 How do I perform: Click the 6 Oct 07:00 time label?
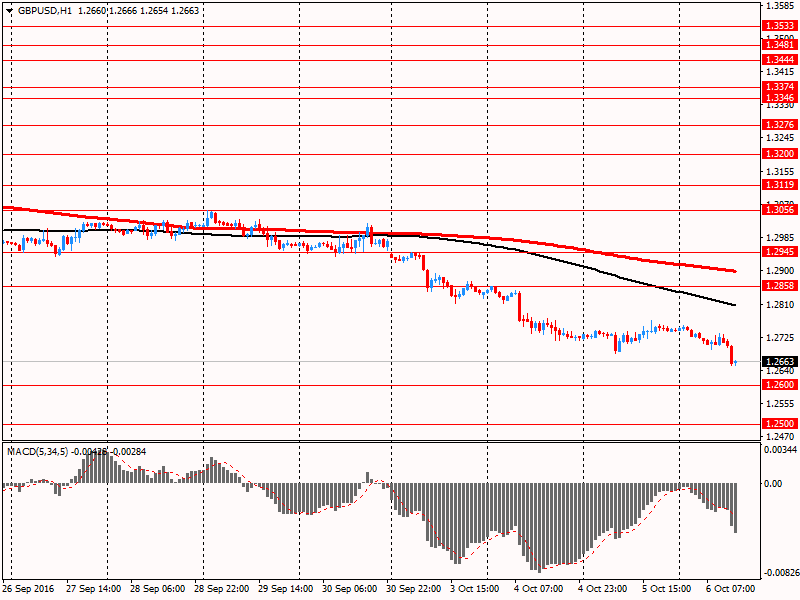(731, 589)
